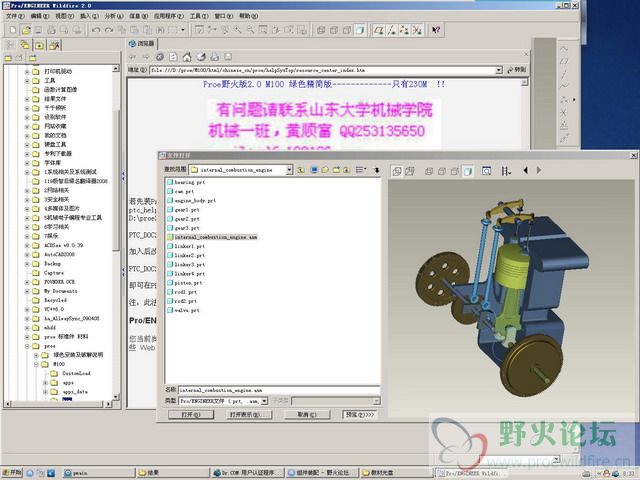Click the New file icon in main toolbar
This screenshot has width=640, height=480.
click(x=13, y=30)
